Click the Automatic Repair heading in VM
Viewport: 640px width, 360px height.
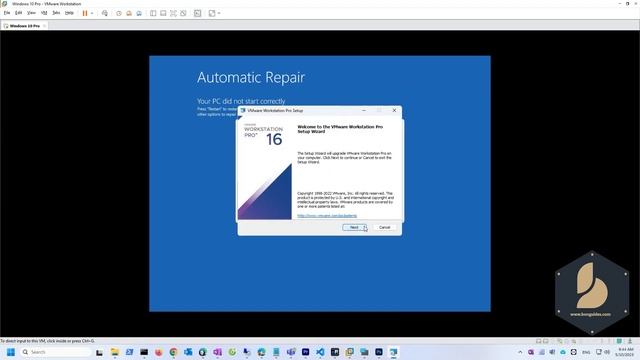pyautogui.click(x=251, y=77)
